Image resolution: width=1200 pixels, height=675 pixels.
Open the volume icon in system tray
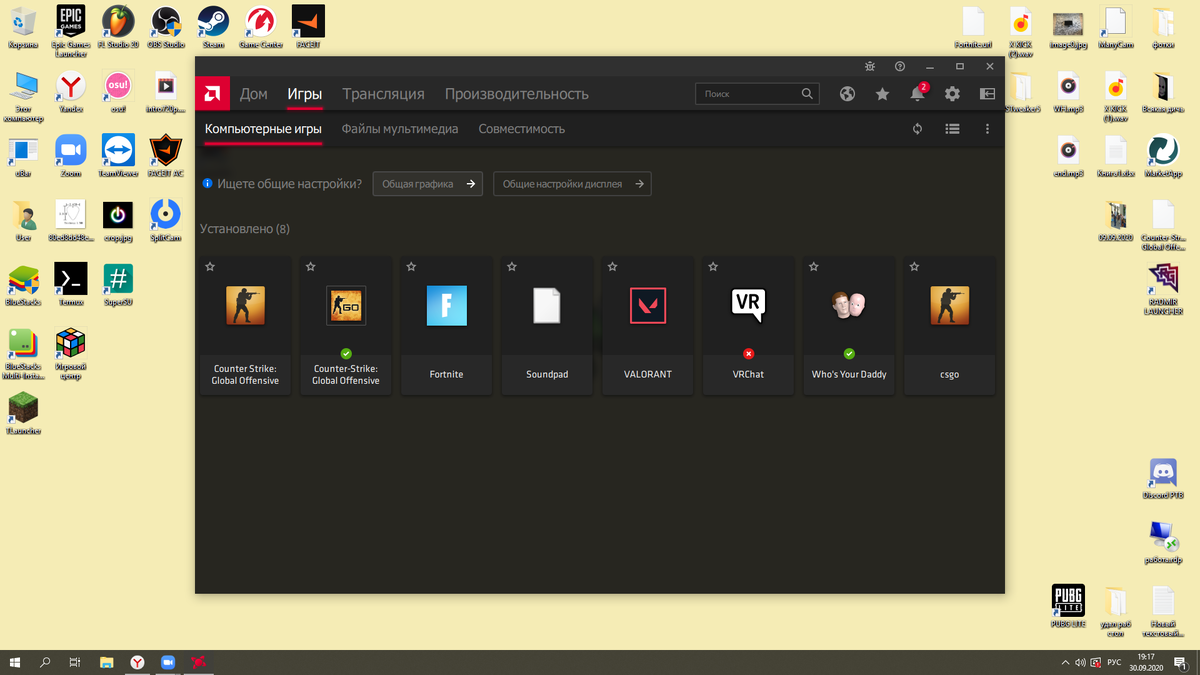[1079, 662]
